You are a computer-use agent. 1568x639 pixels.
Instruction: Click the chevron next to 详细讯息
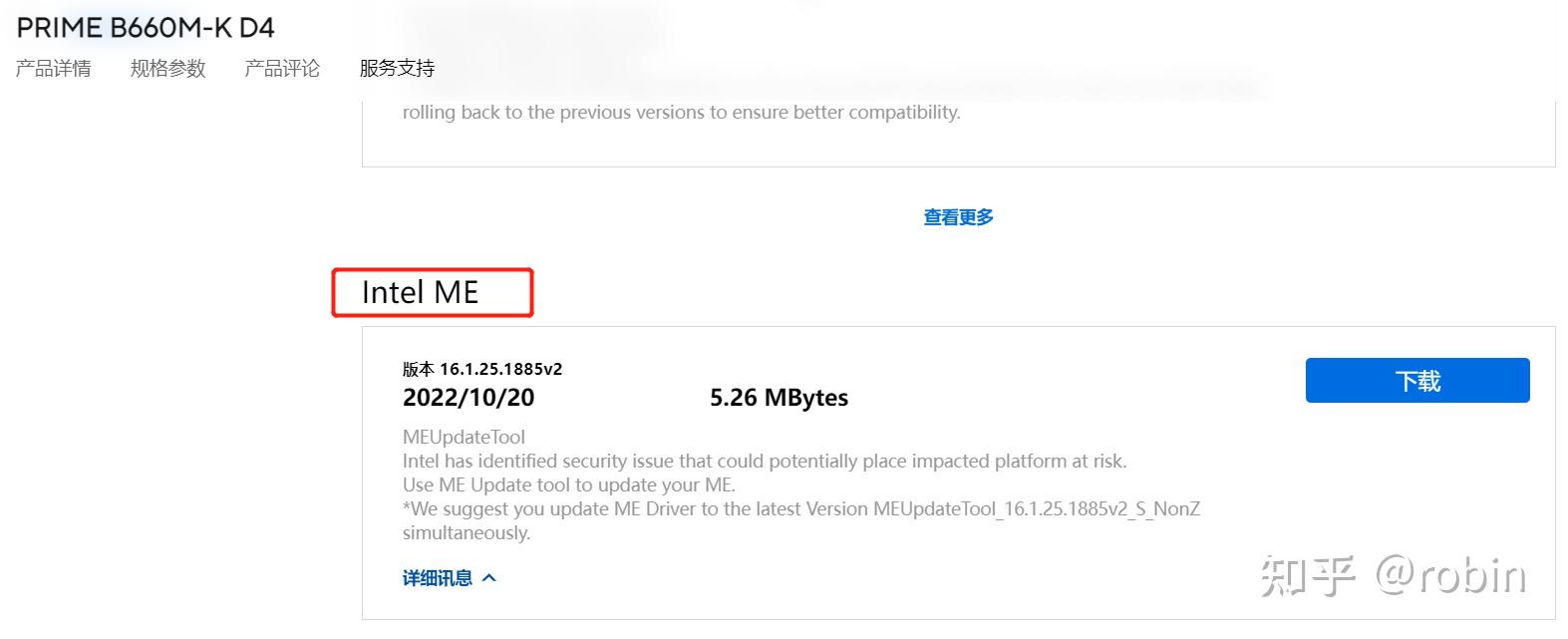click(488, 576)
